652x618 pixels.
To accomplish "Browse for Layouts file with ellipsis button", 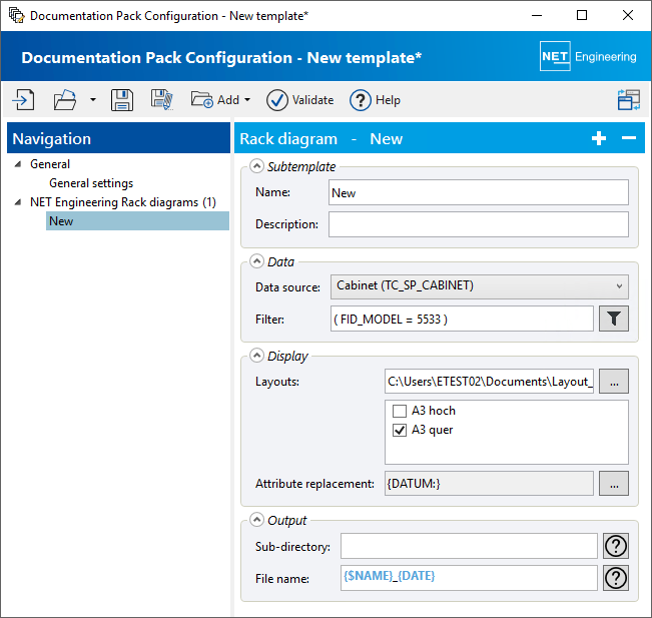I will [x=613, y=381].
